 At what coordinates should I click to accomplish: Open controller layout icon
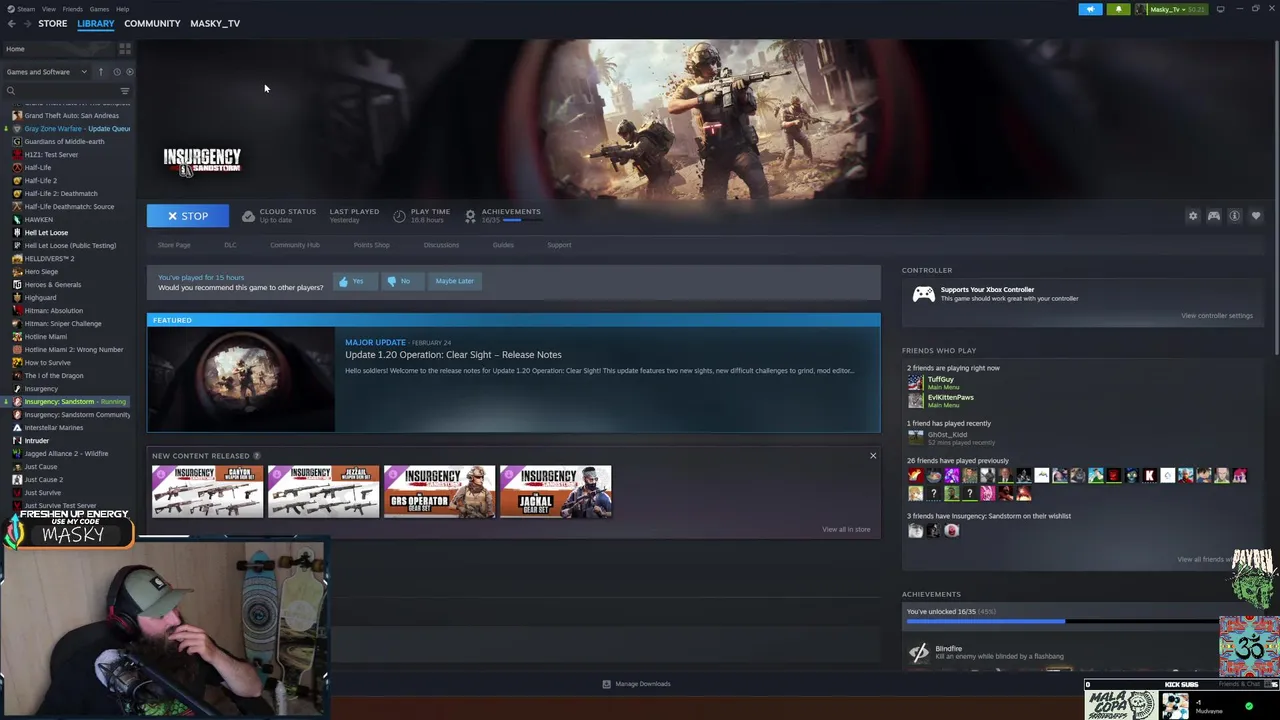1214,216
